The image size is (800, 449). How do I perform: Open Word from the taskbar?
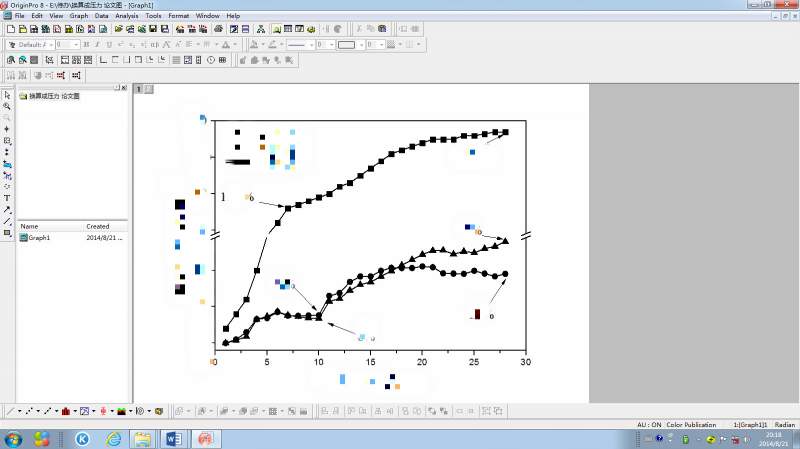[x=174, y=439]
